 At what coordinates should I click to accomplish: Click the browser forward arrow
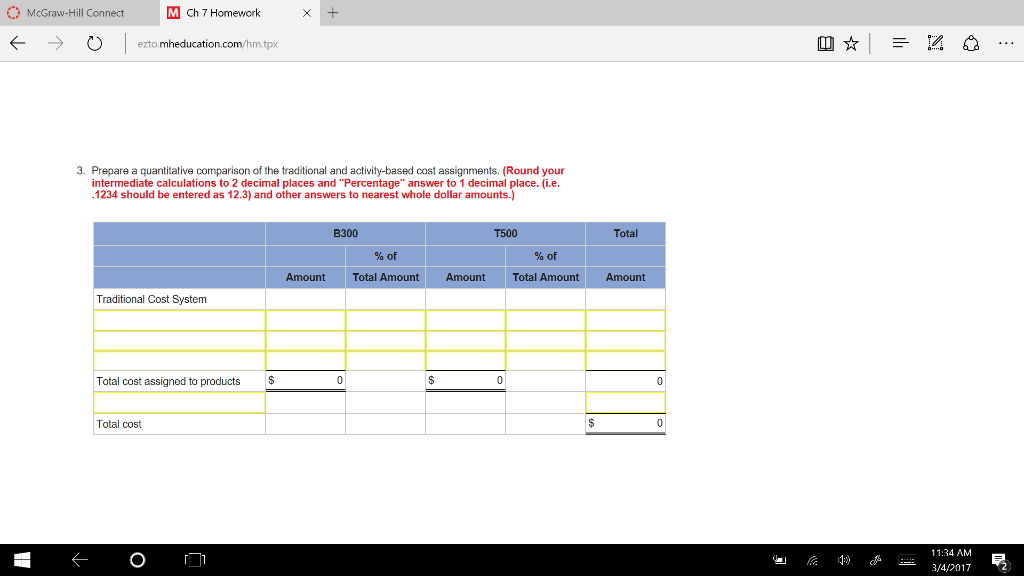click(x=56, y=44)
